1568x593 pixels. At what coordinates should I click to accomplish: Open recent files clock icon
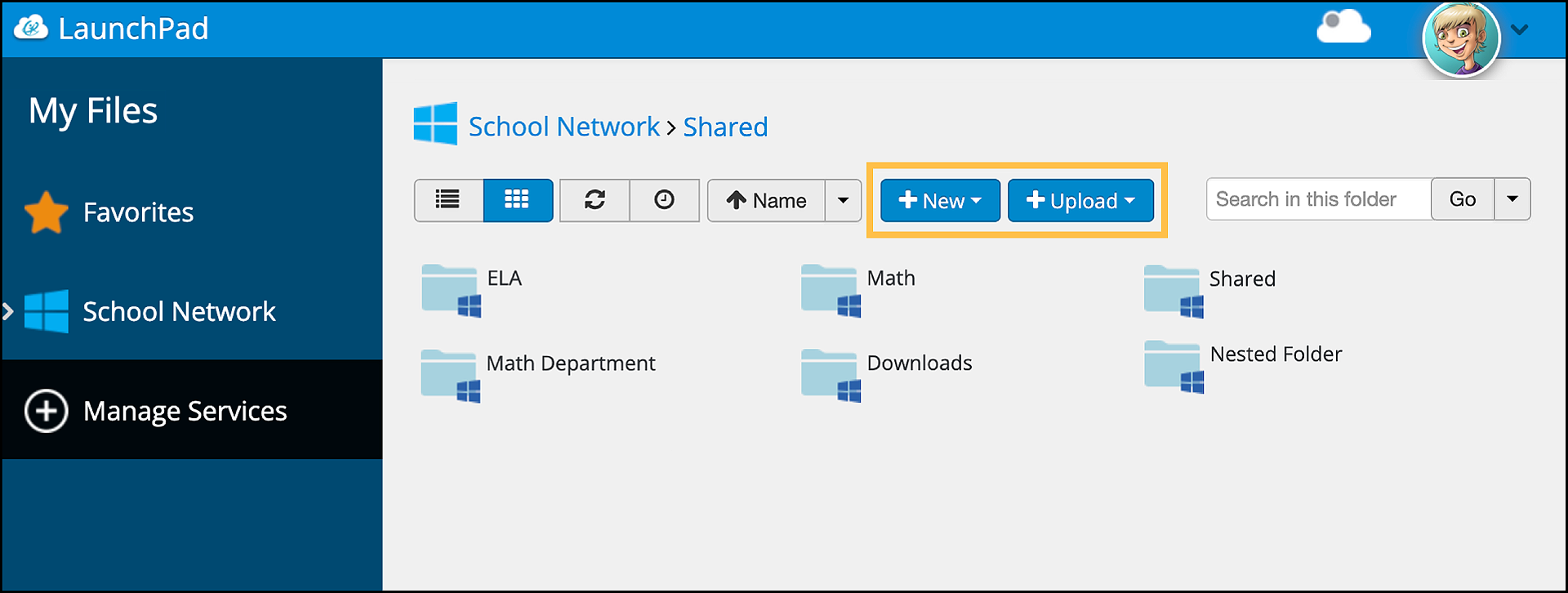tap(665, 200)
